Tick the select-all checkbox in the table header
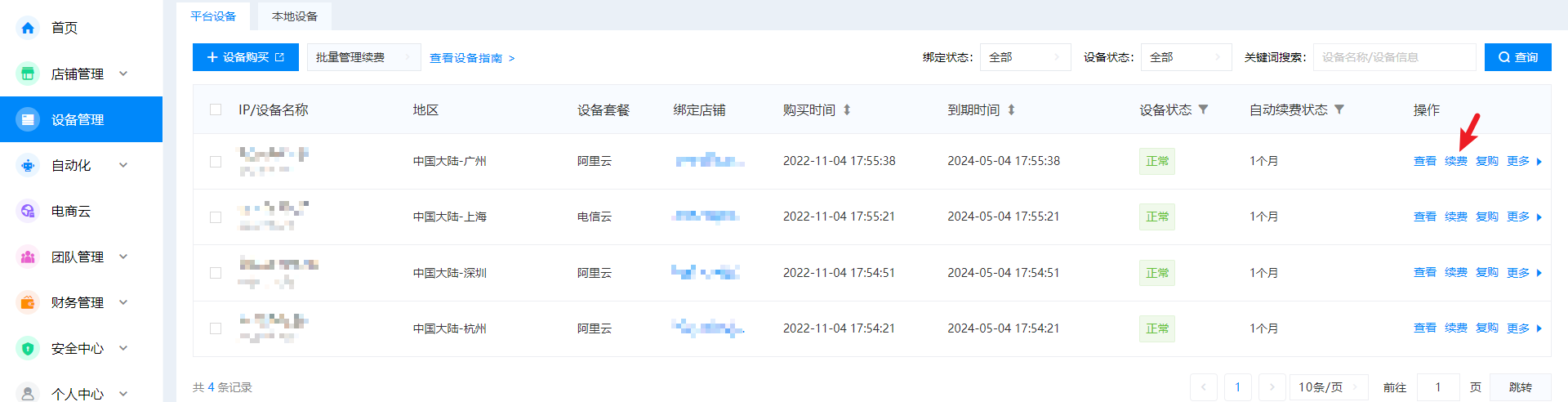Viewport: 1568px width, 402px height. pyautogui.click(x=216, y=109)
